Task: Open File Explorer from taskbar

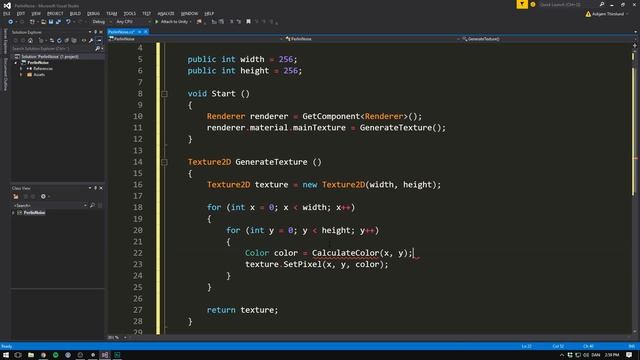Action: [31, 355]
